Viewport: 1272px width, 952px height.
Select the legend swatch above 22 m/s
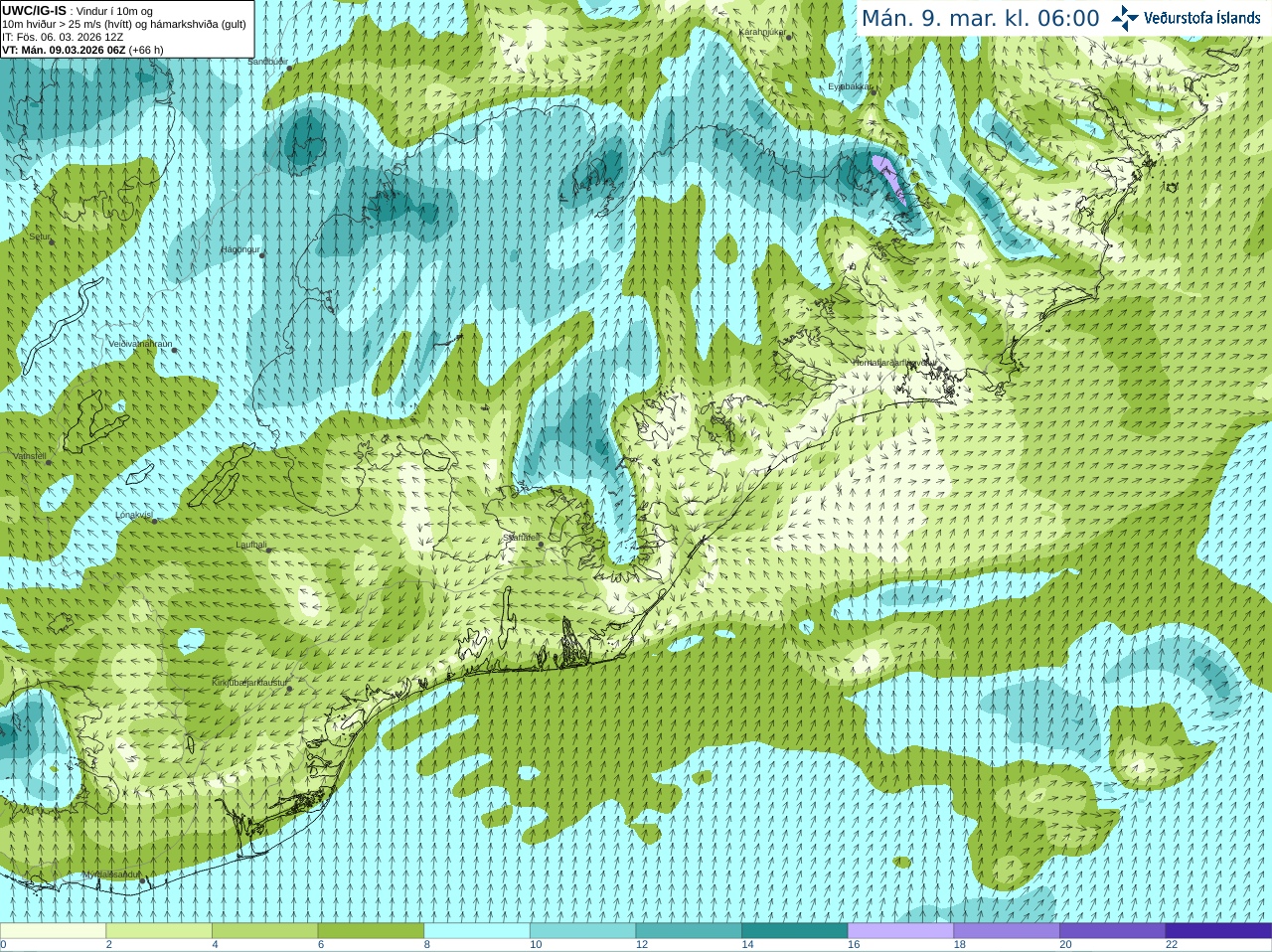click(x=1218, y=931)
